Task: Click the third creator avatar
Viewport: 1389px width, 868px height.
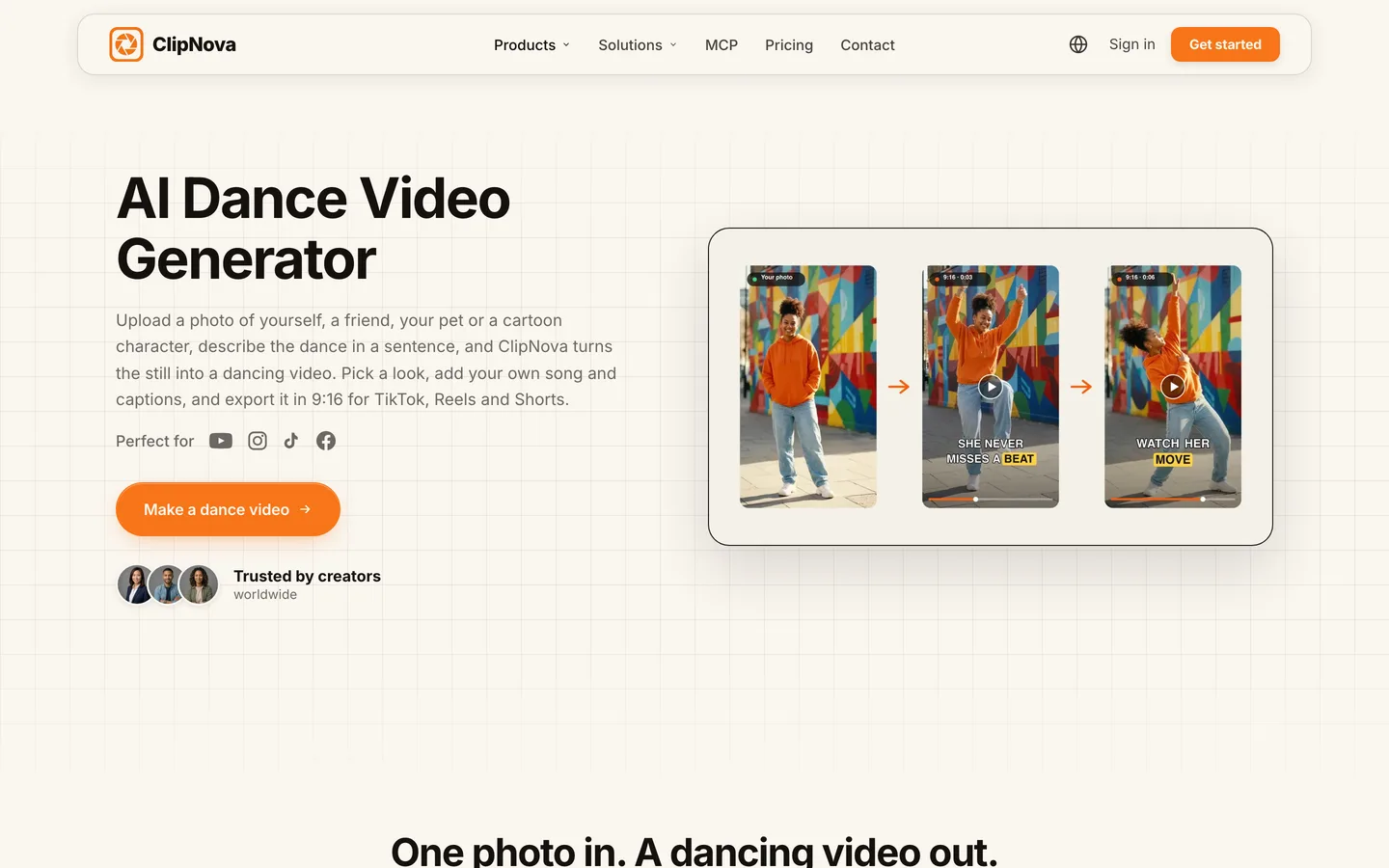Action: click(199, 584)
